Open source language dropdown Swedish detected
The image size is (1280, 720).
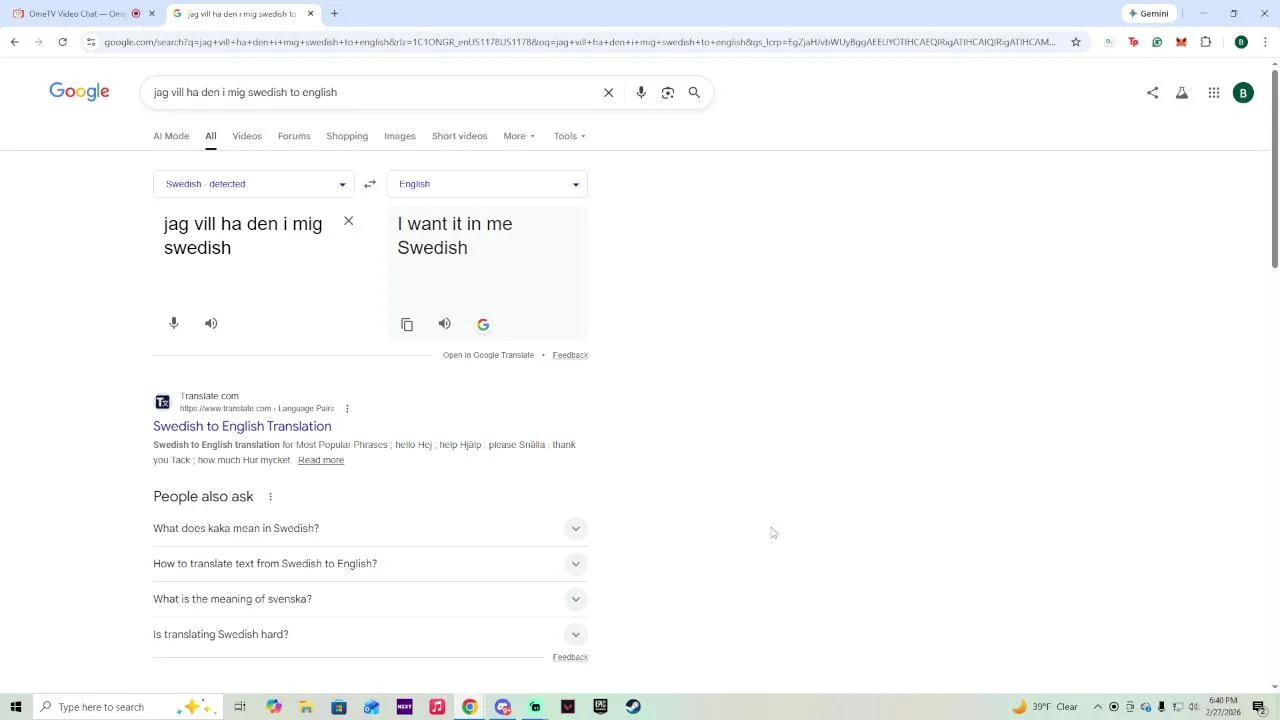254,184
